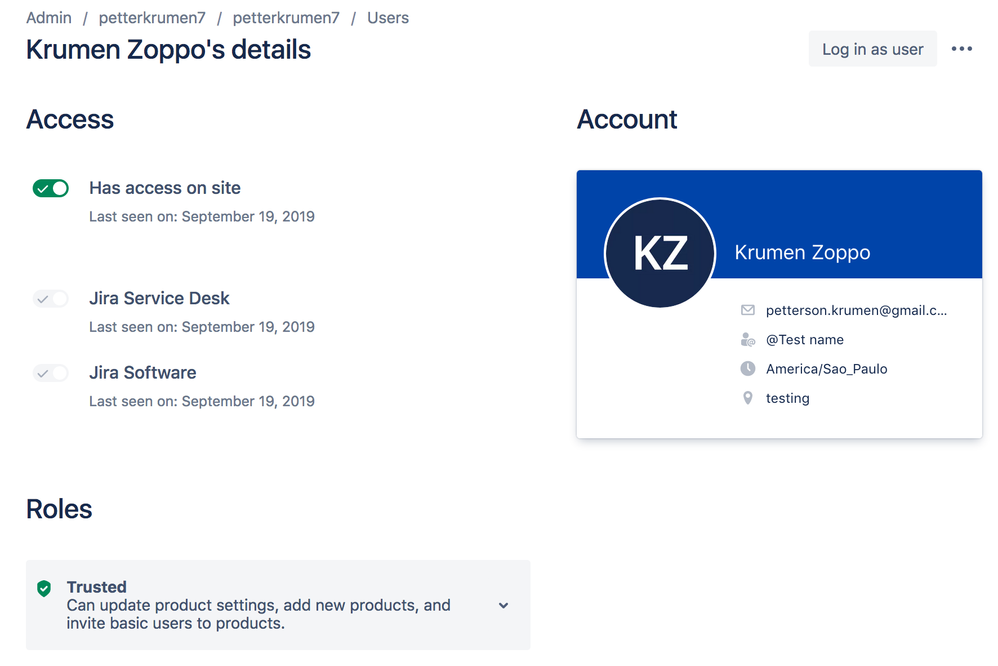Expand the Trusted role description chevron
The image size is (998, 666).
pos(503,604)
